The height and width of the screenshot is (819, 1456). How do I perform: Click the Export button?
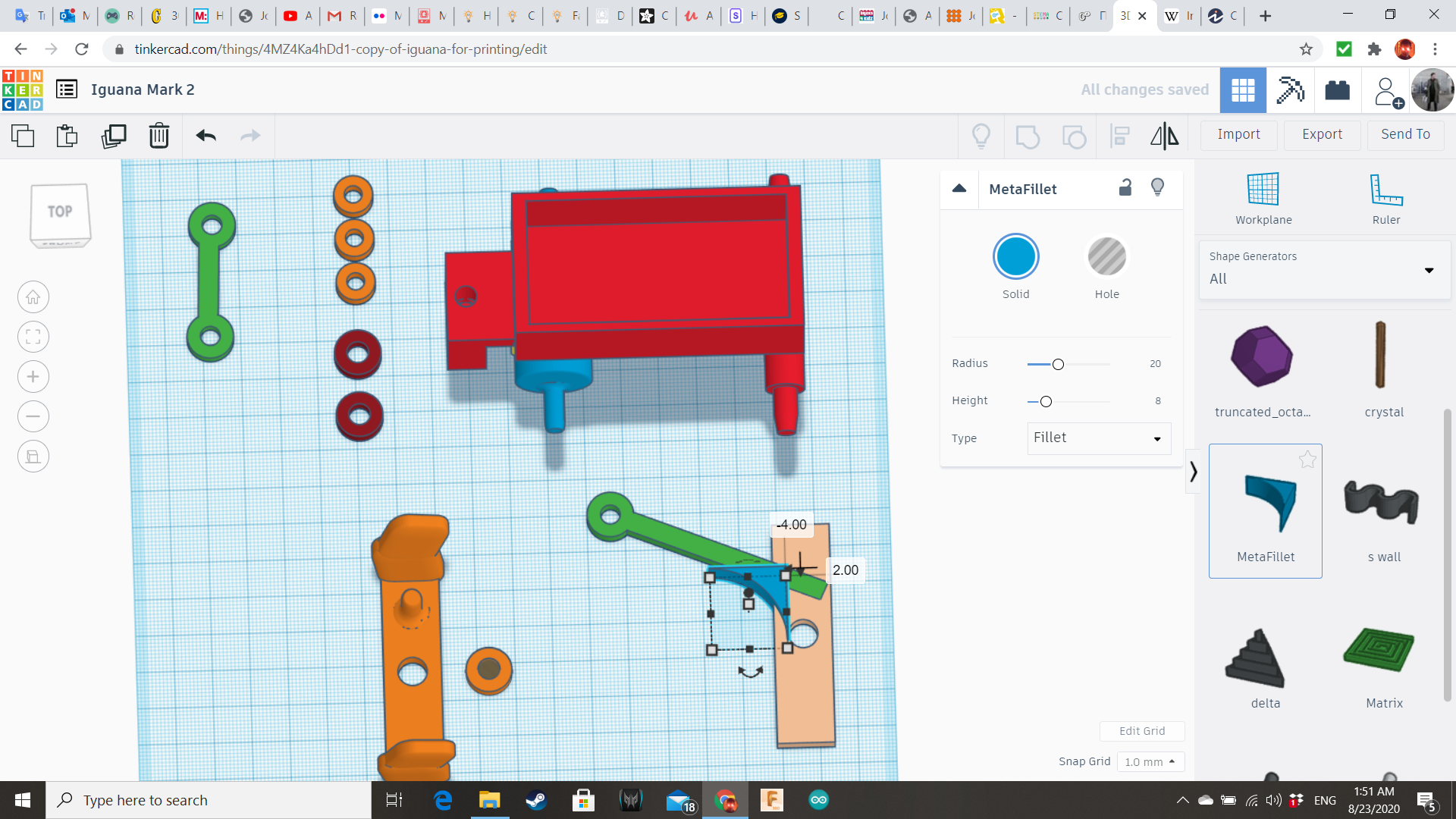click(x=1322, y=134)
